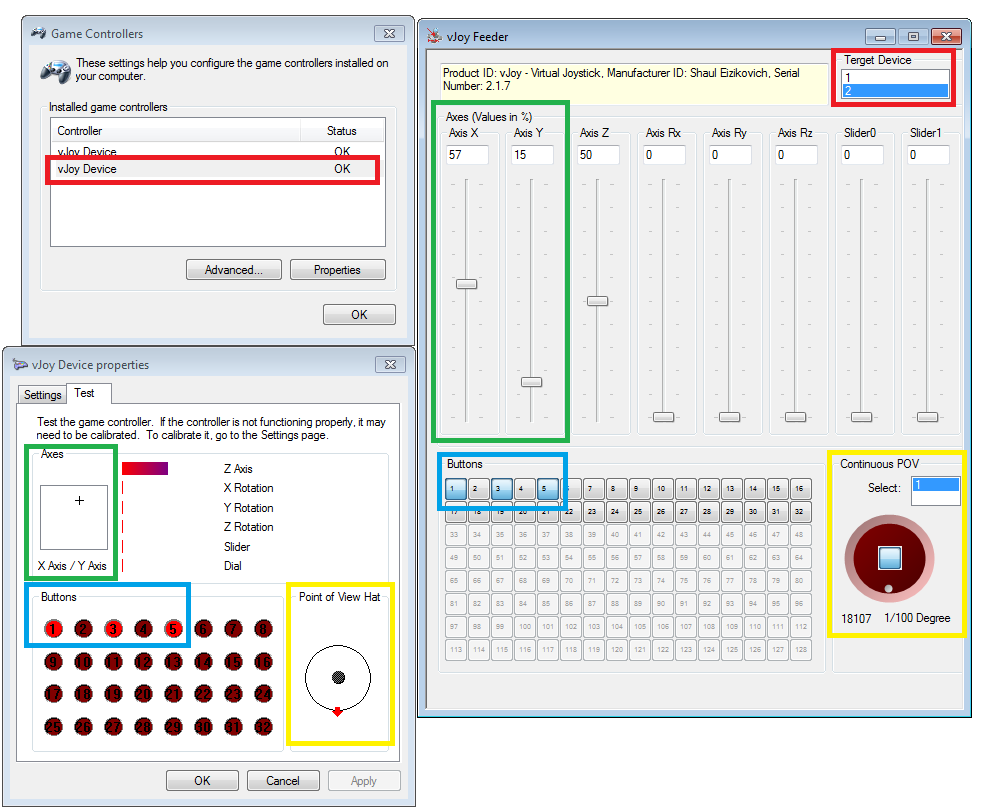Click the Slider0 slider thumb
This screenshot has height=808, width=990.
(x=861, y=417)
